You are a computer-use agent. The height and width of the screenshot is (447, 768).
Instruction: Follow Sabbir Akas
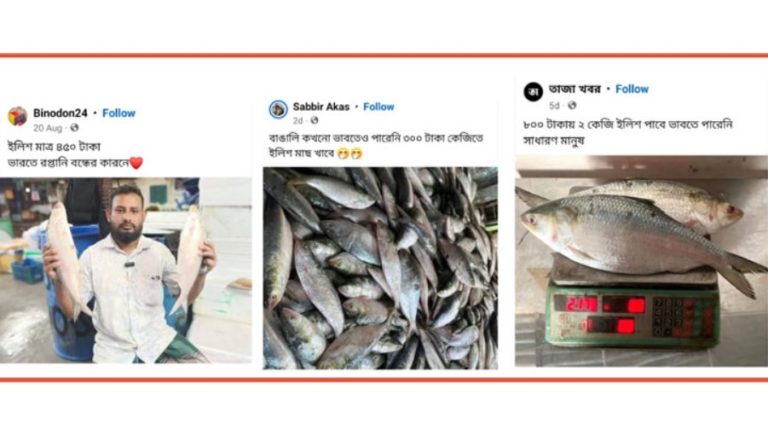point(379,107)
